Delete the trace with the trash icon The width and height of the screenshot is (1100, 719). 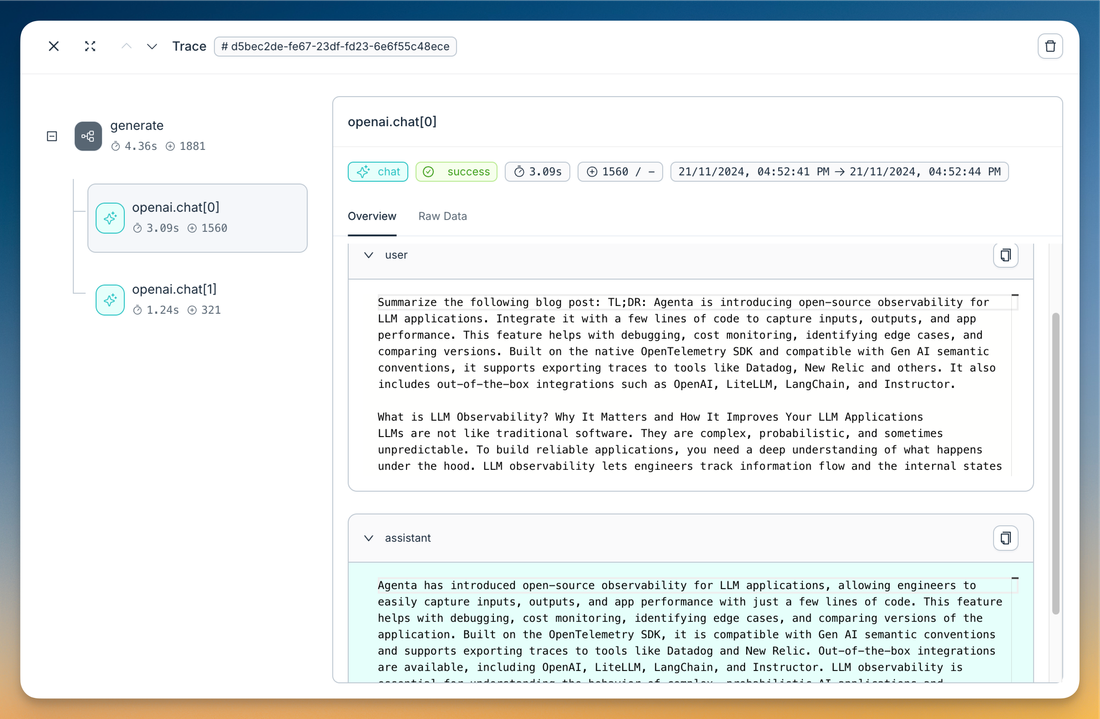(x=1050, y=46)
